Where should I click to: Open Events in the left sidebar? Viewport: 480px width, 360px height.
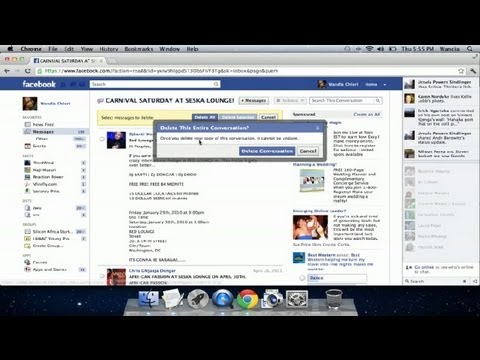click(39, 146)
